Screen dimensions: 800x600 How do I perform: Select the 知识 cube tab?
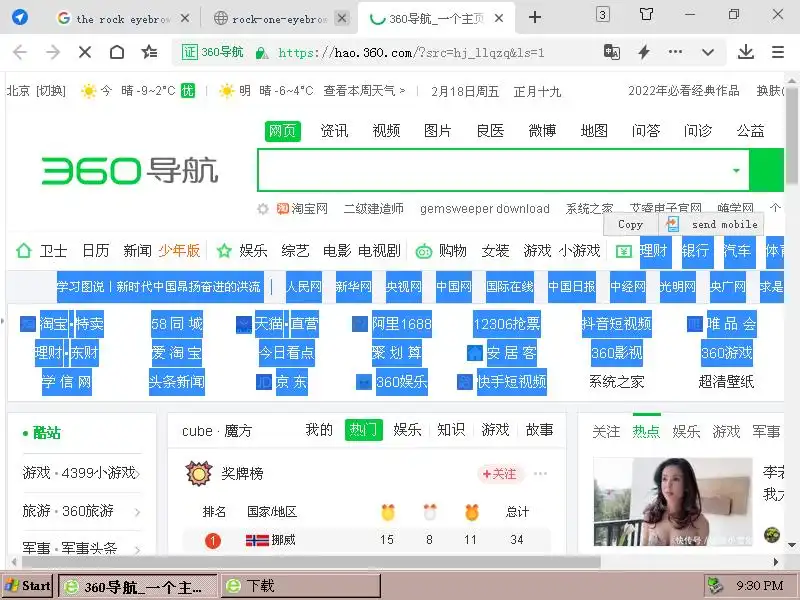[451, 430]
